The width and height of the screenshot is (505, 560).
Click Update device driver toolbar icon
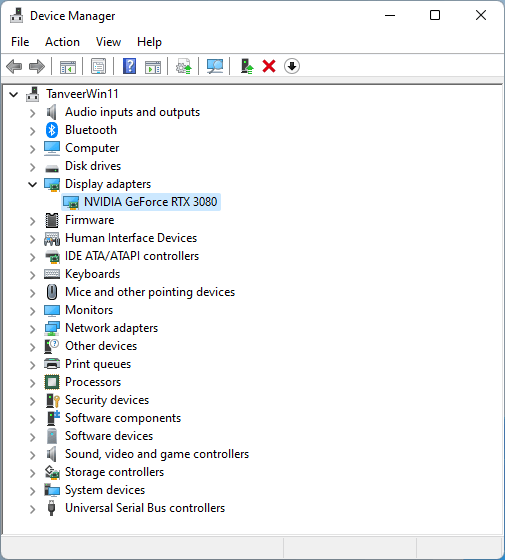click(x=184, y=66)
